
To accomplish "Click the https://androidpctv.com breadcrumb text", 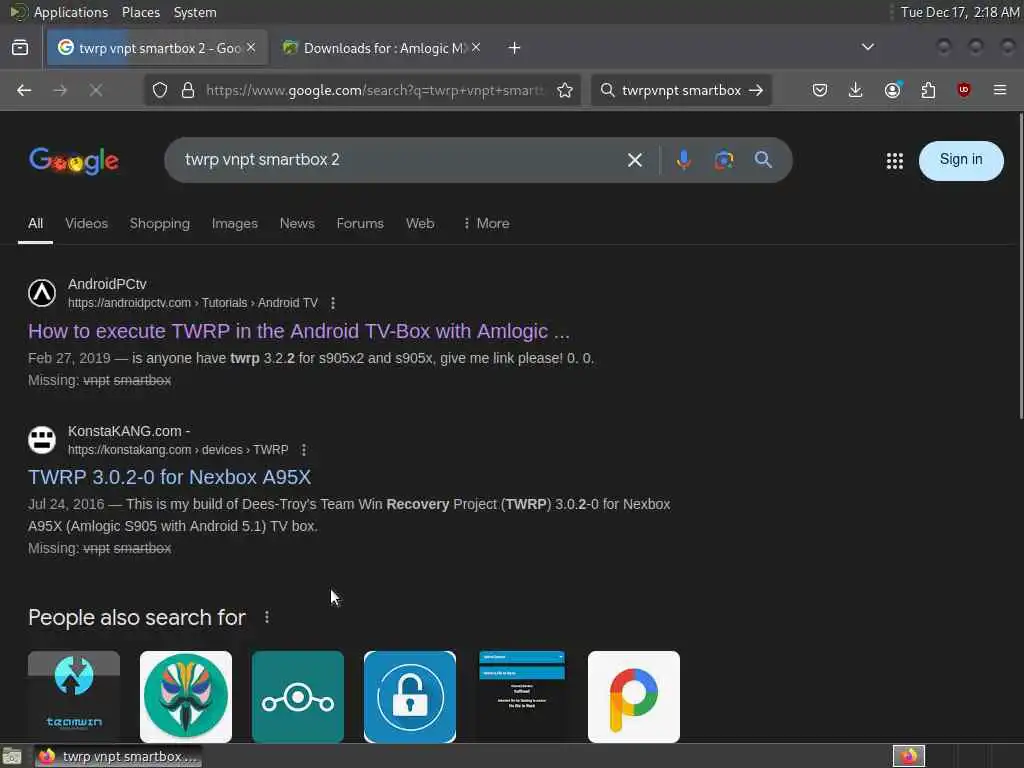I will point(129,303).
